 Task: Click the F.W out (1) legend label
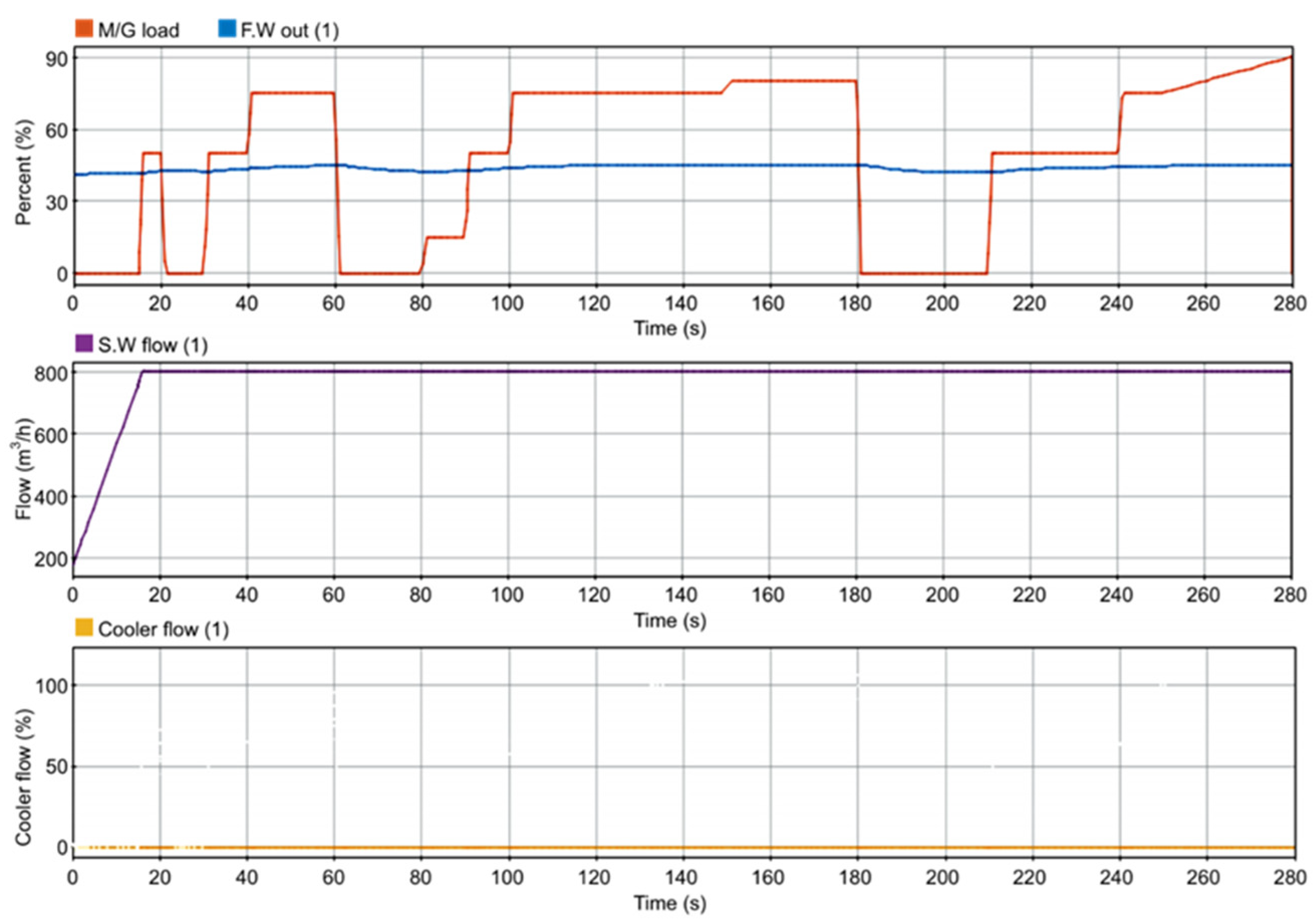(289, 30)
